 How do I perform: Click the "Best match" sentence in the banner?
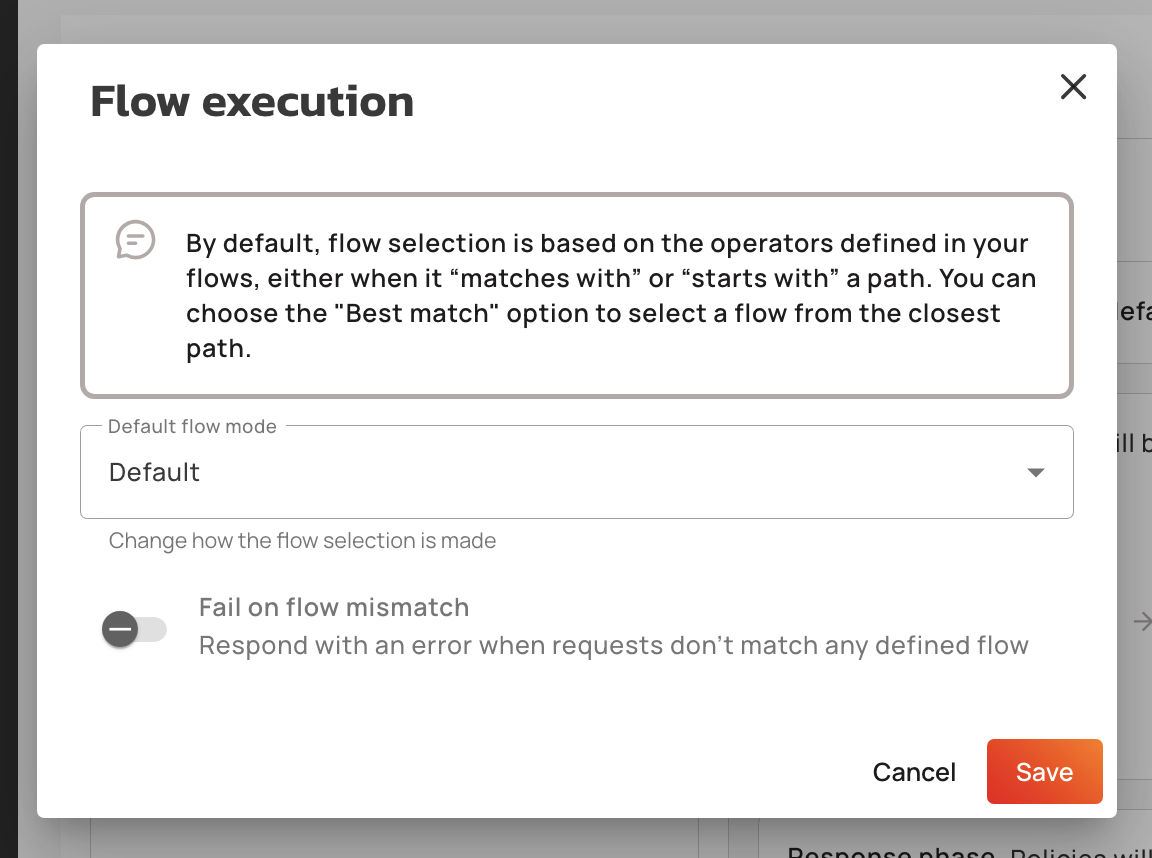pos(592,313)
